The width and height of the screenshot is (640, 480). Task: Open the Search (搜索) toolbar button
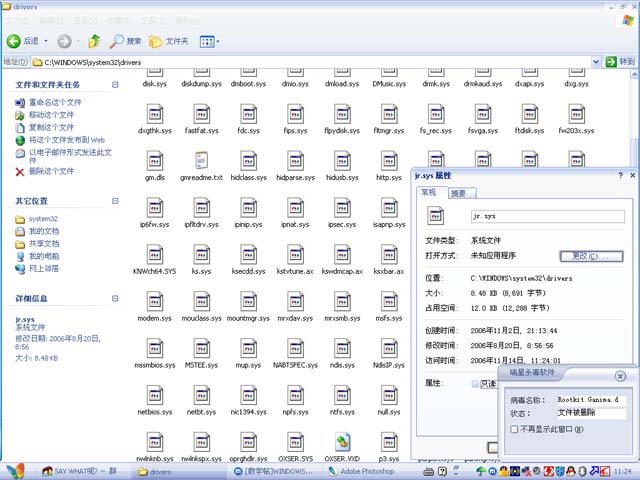tap(125, 41)
